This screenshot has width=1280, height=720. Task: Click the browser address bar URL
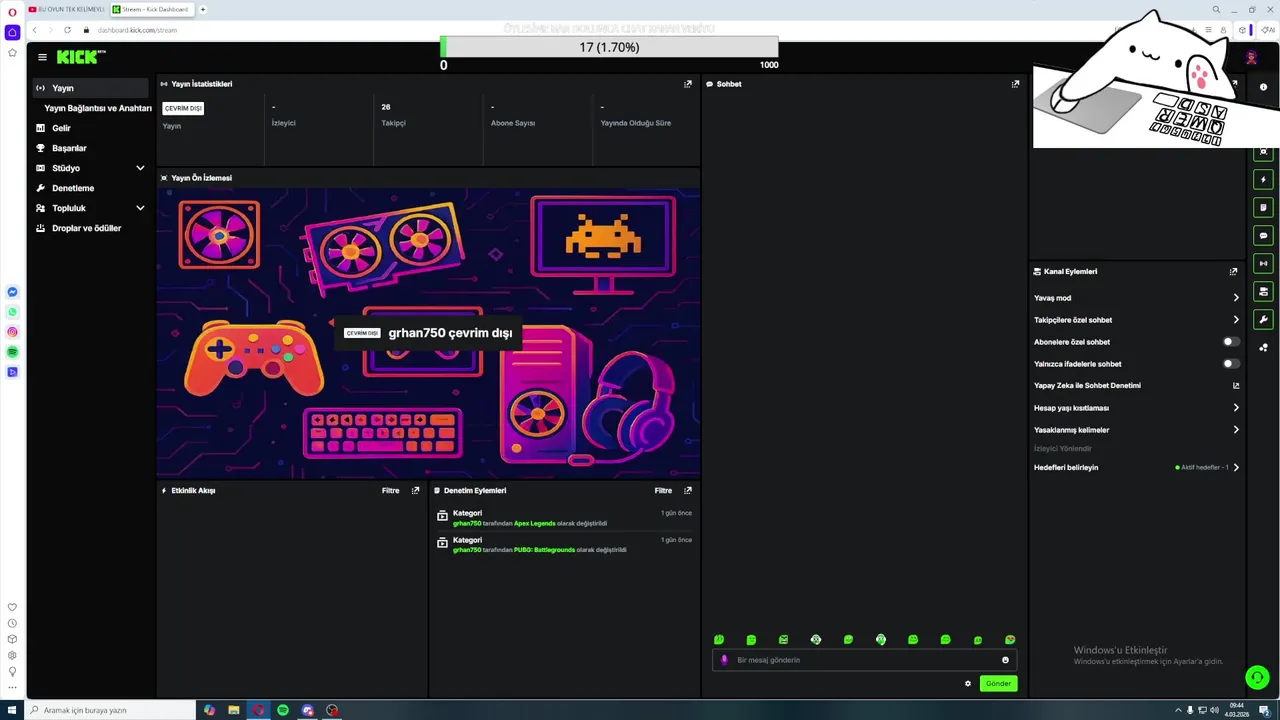point(137,30)
